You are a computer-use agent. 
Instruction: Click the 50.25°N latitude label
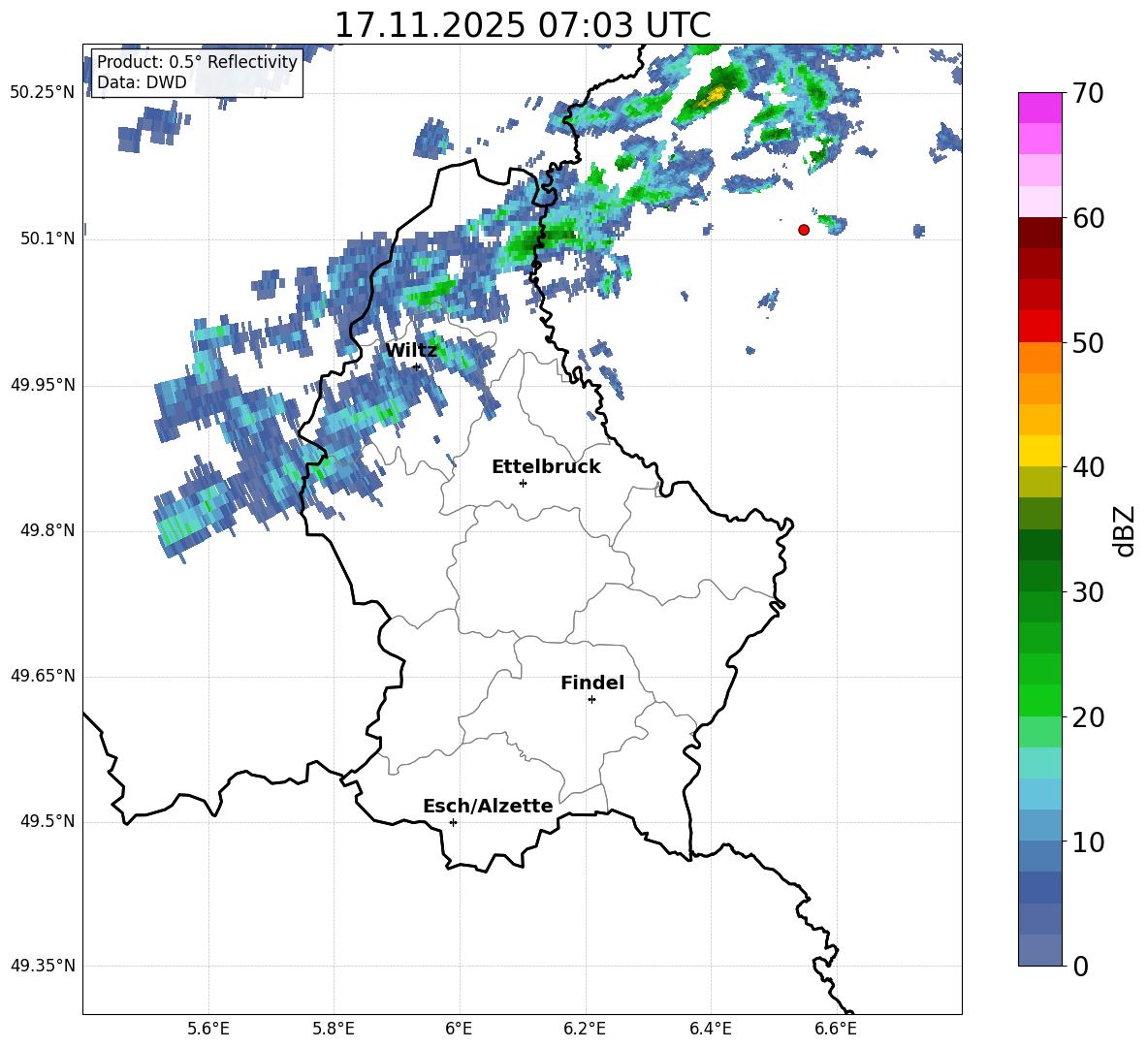(x=43, y=93)
